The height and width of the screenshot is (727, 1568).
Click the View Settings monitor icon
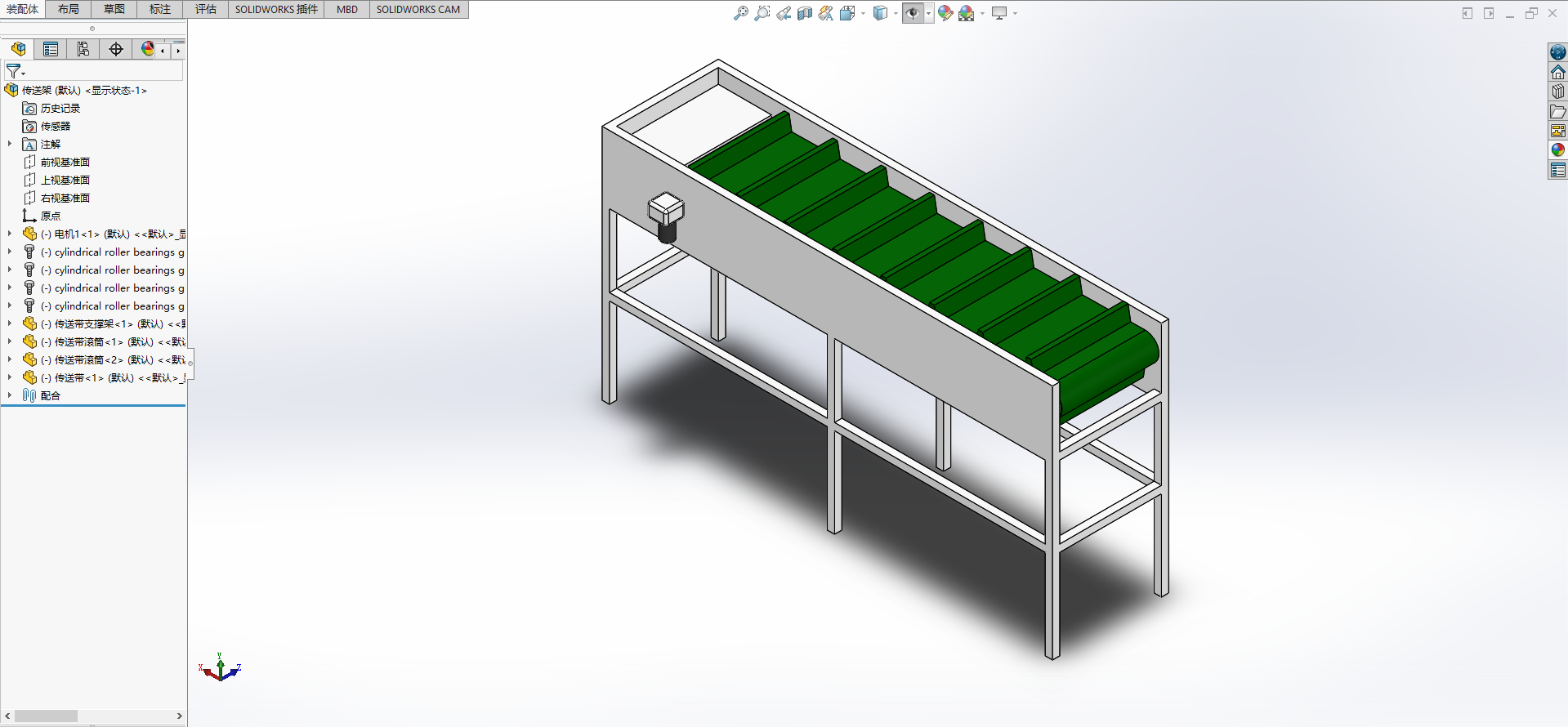point(999,13)
